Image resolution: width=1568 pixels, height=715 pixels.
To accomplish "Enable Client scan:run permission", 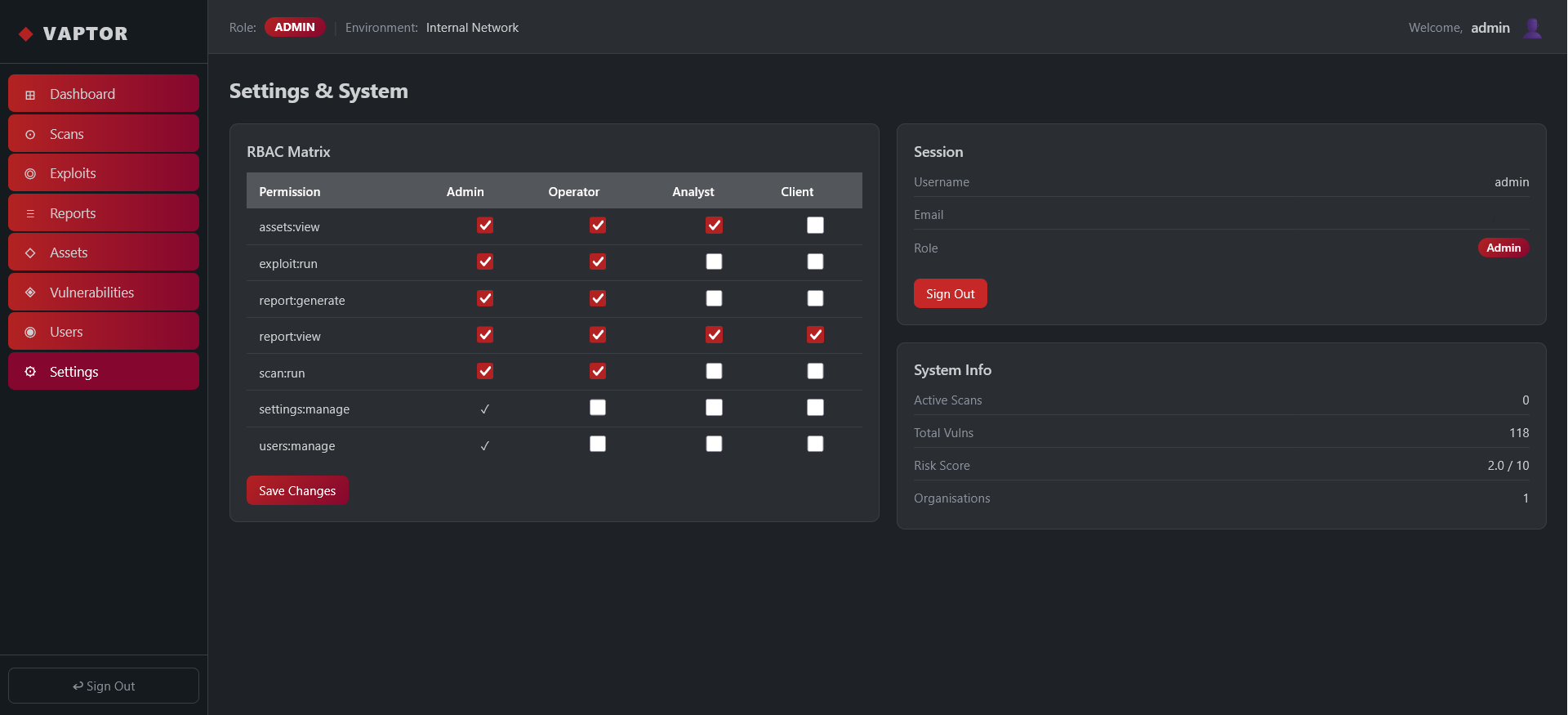I will click(815, 371).
